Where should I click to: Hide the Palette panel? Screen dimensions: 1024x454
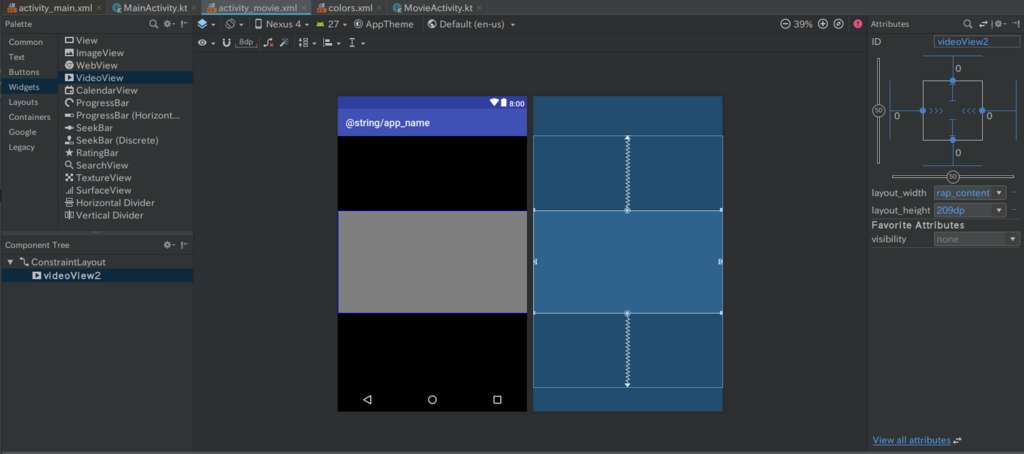(185, 24)
